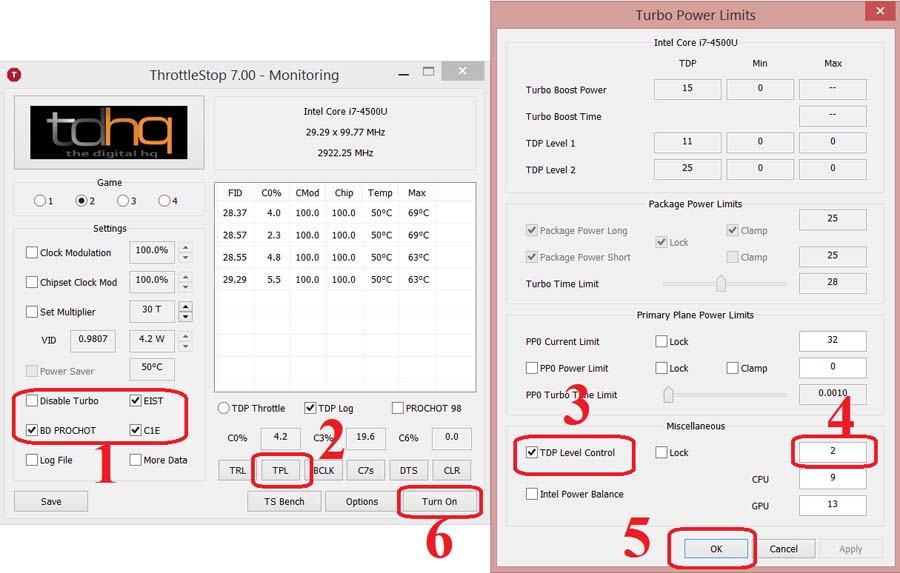The image size is (900, 573).
Task: Increase Clock Modulation with up arrow
Action: coord(185,247)
